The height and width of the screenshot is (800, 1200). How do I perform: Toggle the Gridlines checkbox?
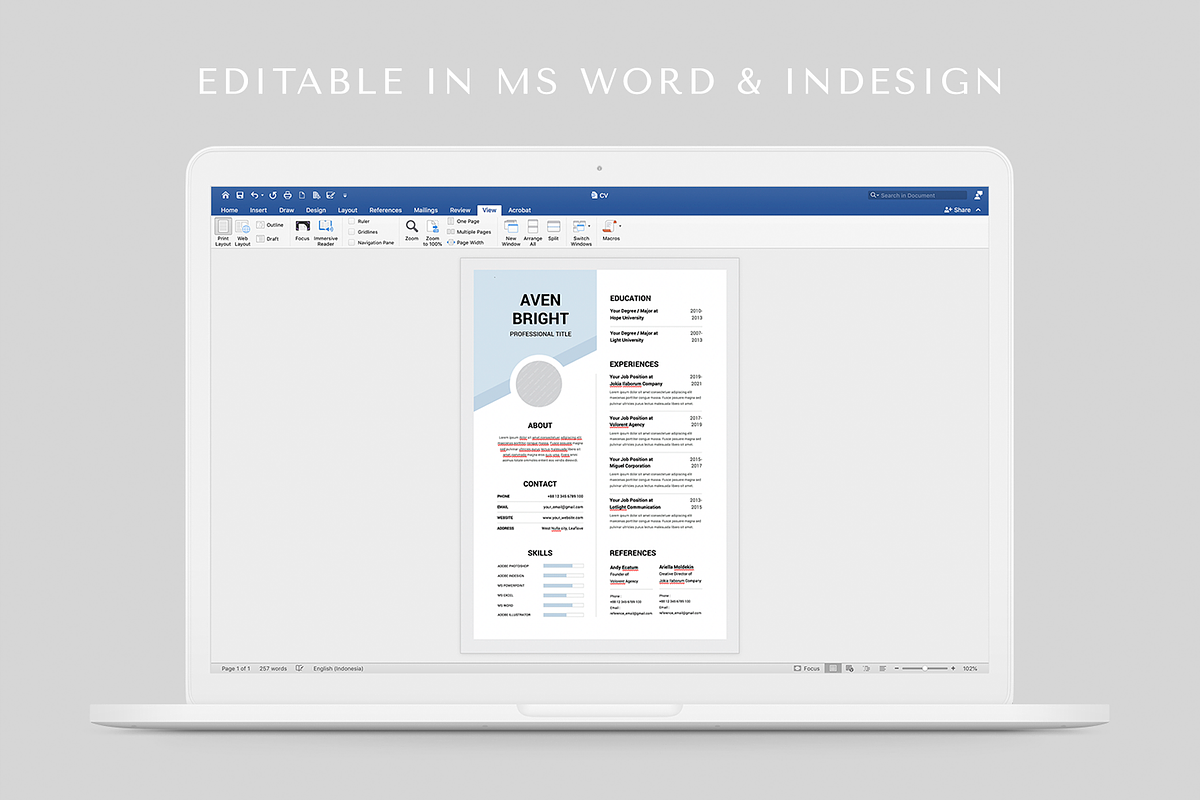pyautogui.click(x=352, y=232)
